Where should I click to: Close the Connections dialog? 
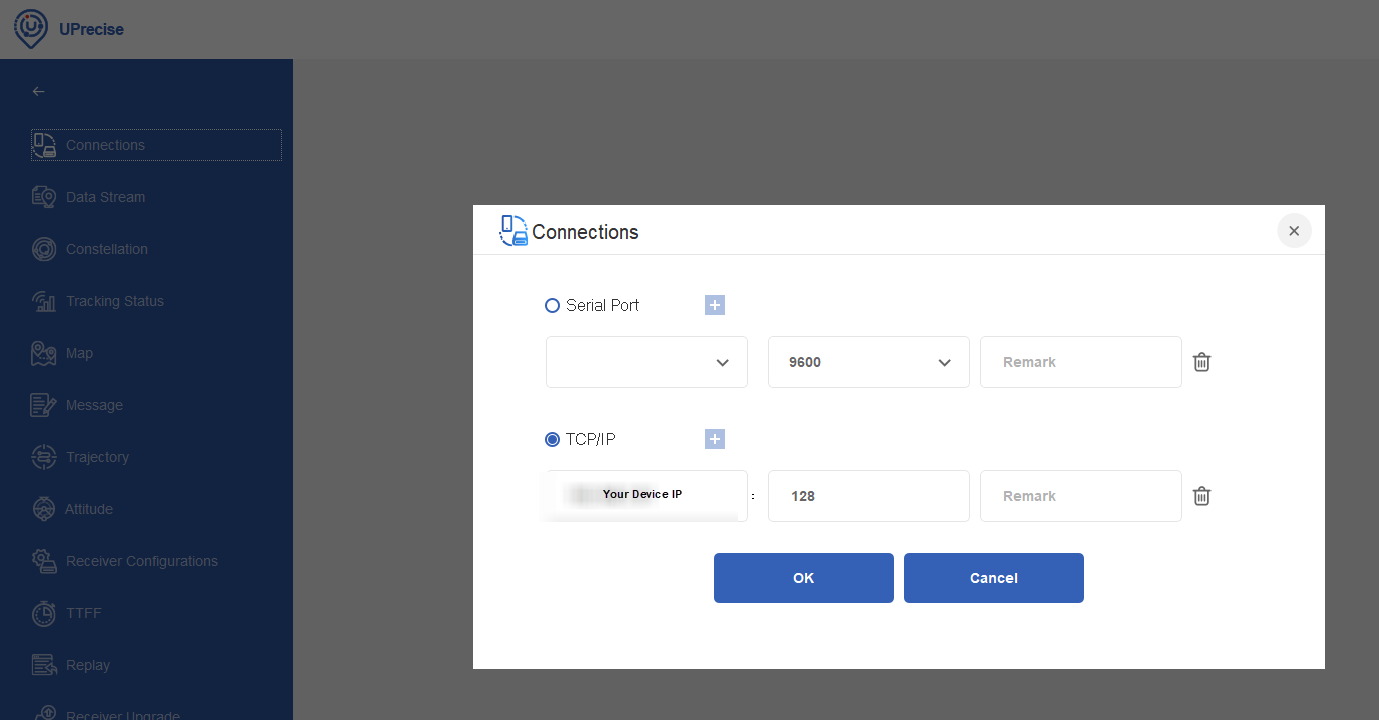tap(1294, 231)
